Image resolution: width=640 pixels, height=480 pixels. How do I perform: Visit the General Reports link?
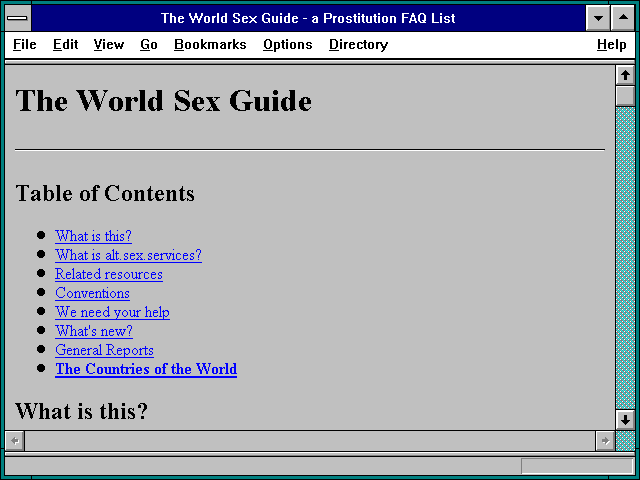(104, 350)
